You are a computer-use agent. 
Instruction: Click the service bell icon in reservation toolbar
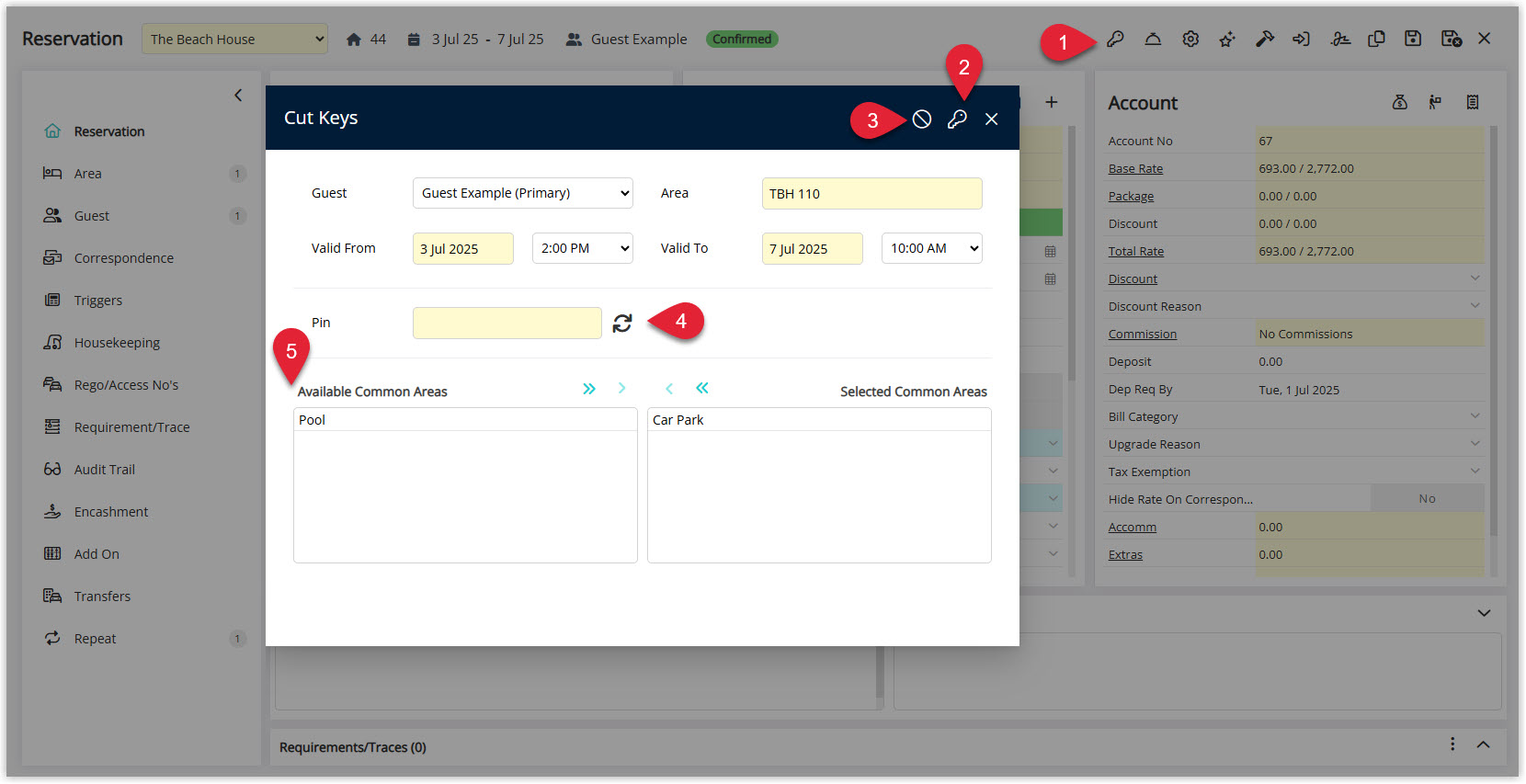1153,39
